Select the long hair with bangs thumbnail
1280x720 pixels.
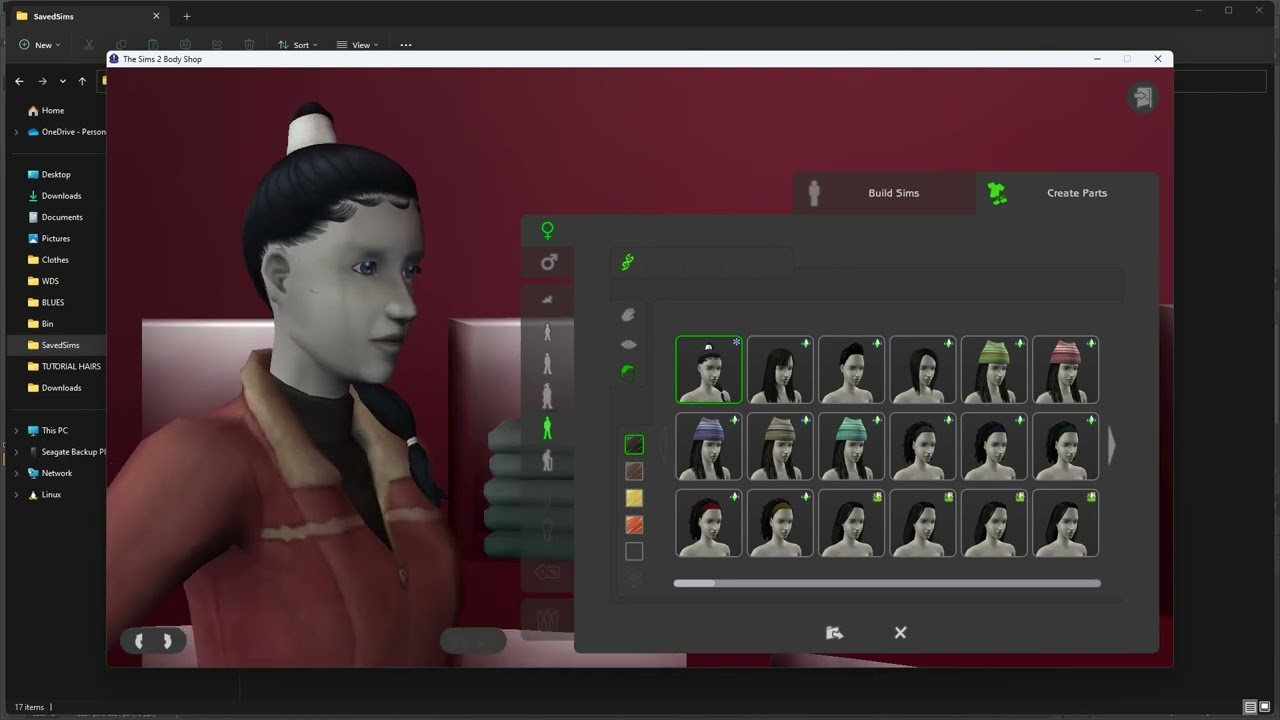coord(780,370)
